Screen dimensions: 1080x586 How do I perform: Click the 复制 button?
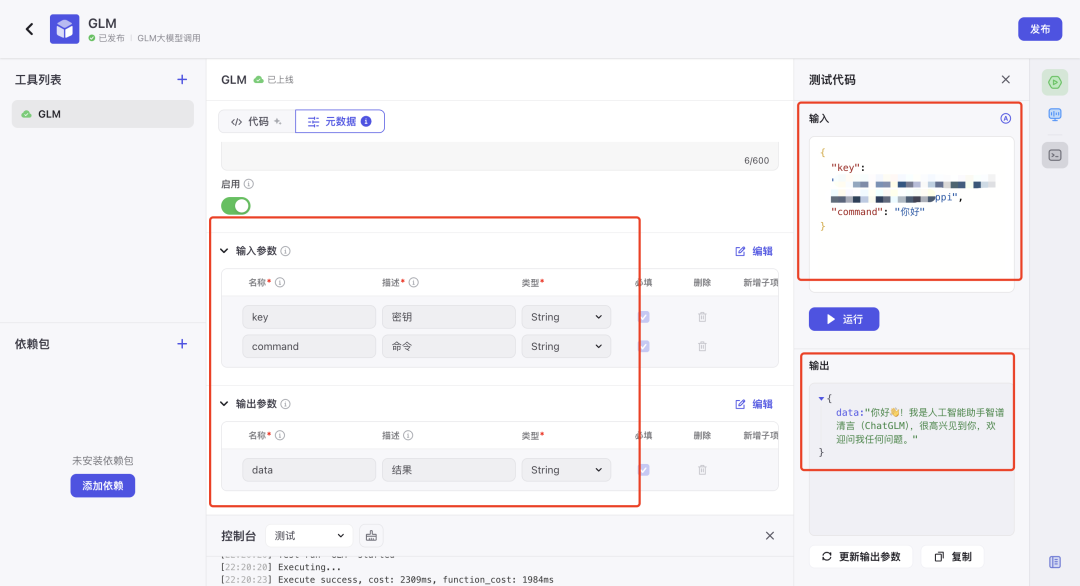953,556
